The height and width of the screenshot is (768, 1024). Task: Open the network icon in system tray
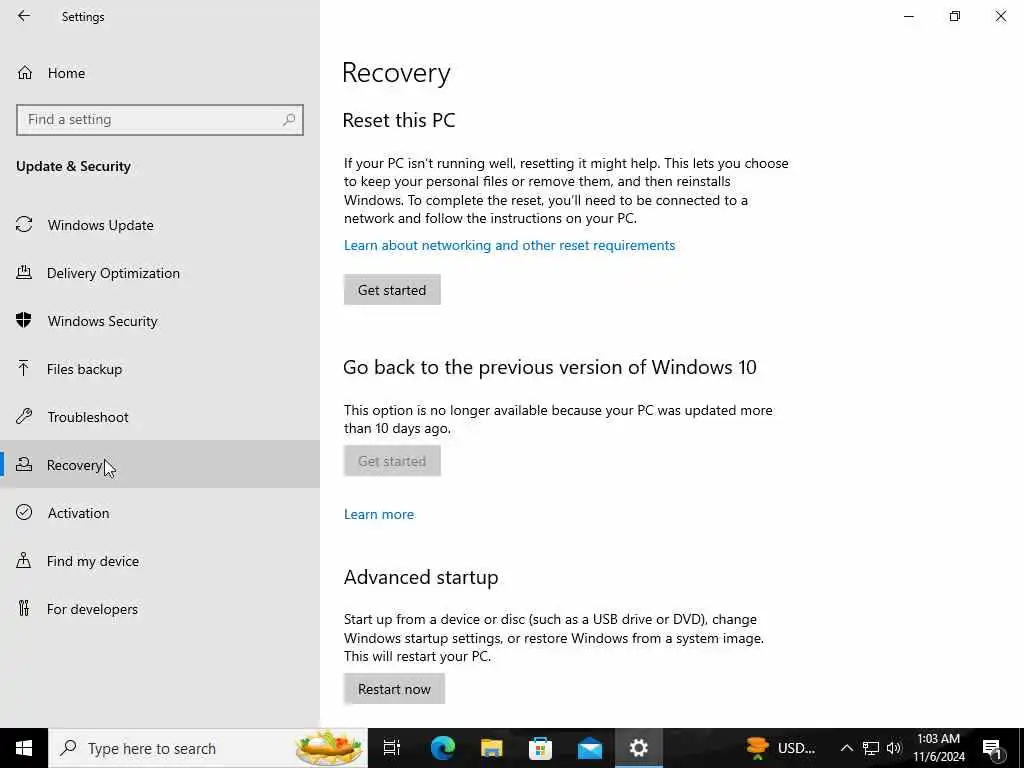click(x=871, y=748)
